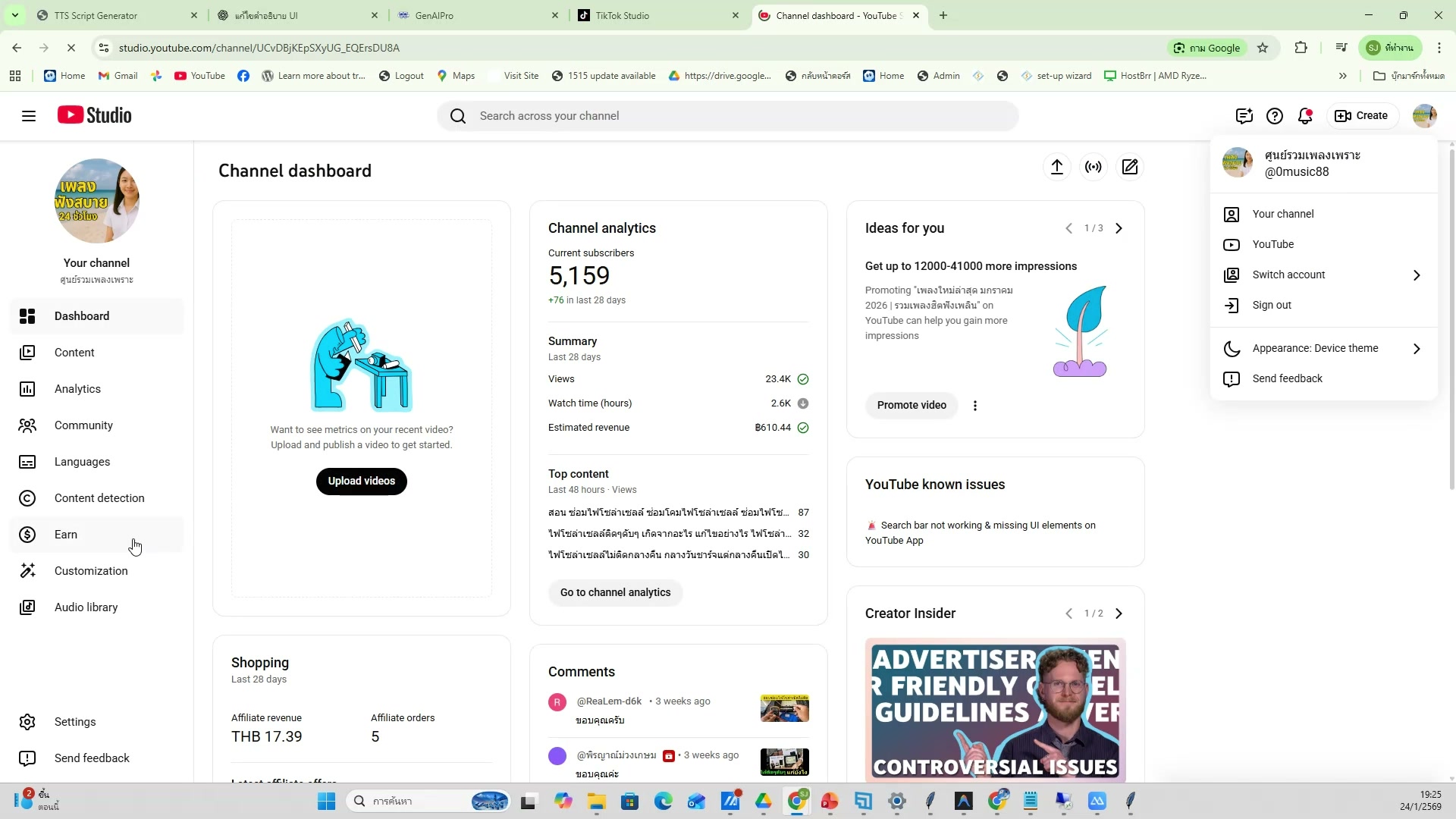Open the Analytics sidebar icon
Viewport: 1456px width, 819px height.
click(27, 389)
